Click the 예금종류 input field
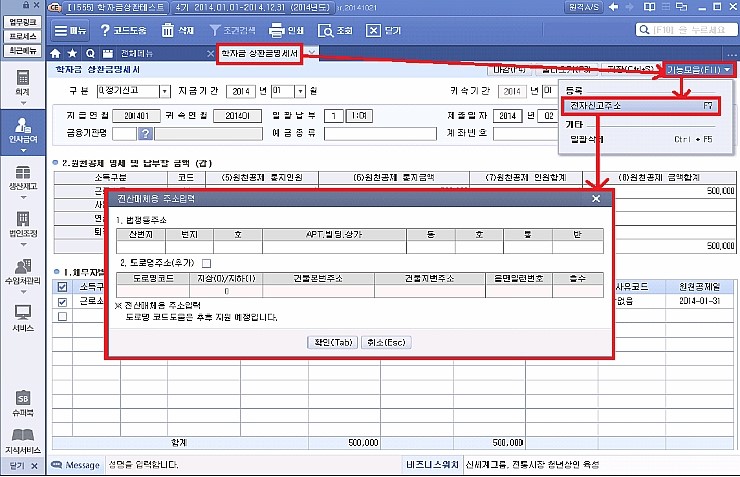This screenshot has width=740, height=477. click(x=380, y=134)
